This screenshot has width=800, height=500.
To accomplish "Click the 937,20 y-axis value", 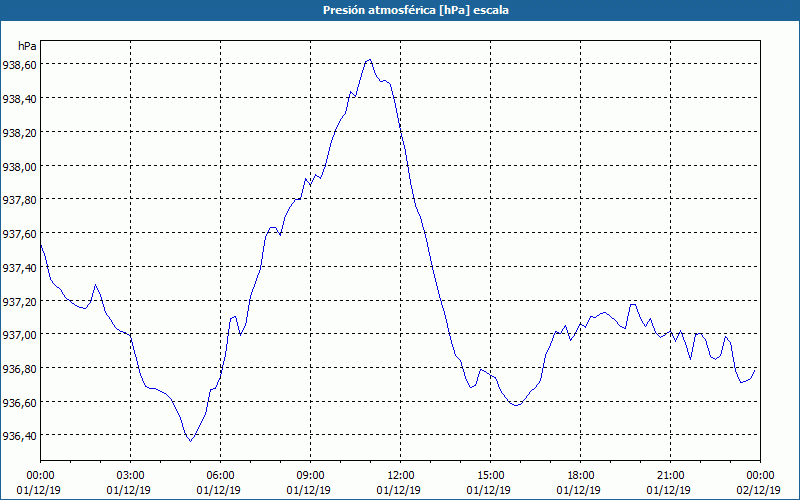I will (19, 302).
